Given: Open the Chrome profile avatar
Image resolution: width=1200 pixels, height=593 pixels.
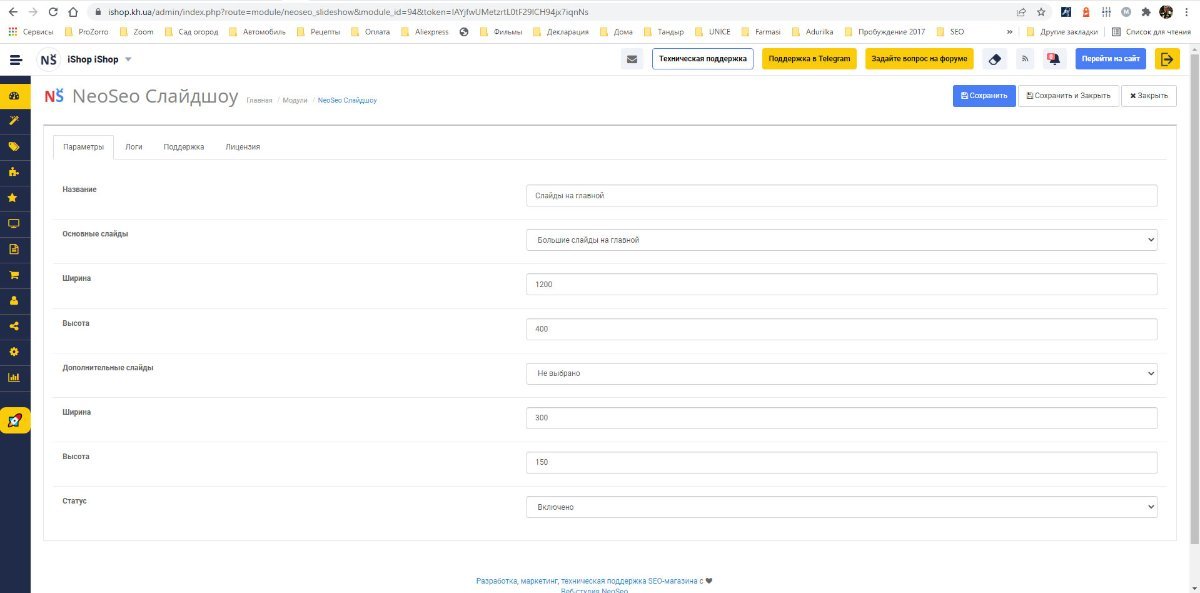Looking at the screenshot, I should [1166, 12].
